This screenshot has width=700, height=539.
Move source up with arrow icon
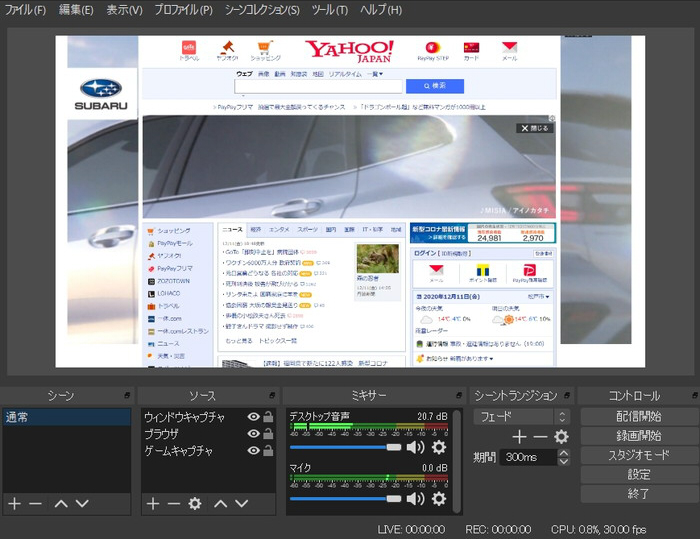tap(221, 504)
